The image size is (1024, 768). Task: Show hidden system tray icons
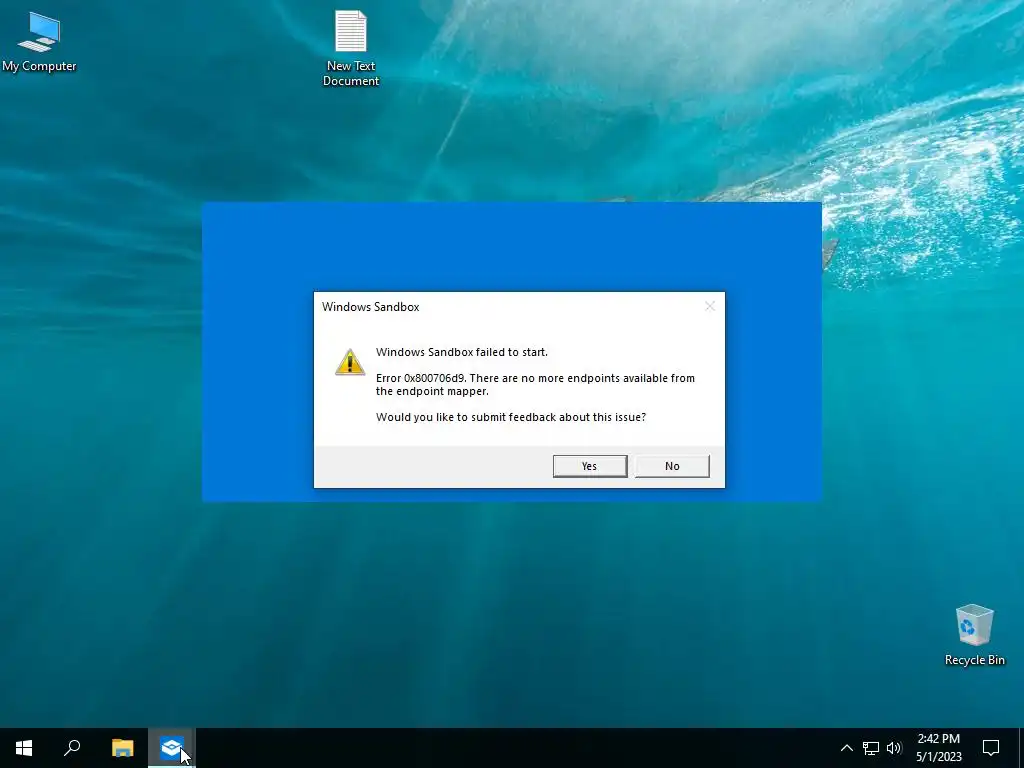pyautogui.click(x=846, y=748)
